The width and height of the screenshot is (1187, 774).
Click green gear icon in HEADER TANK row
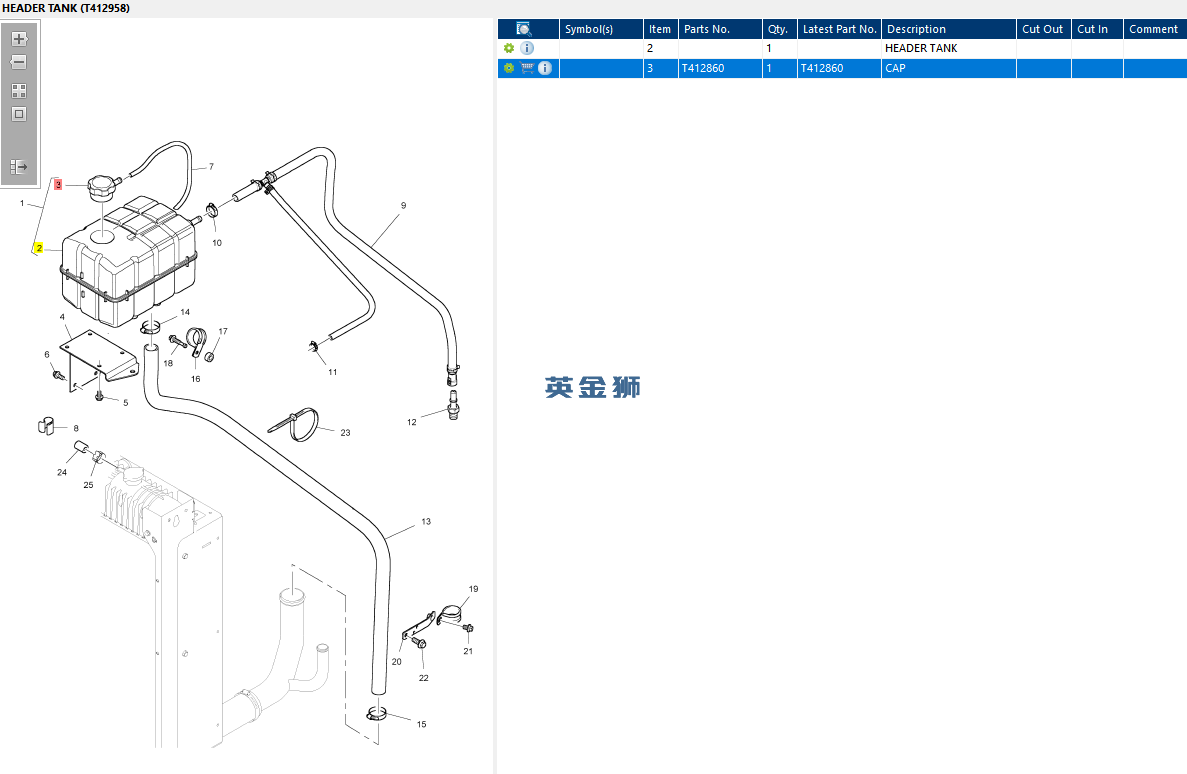pyautogui.click(x=509, y=48)
